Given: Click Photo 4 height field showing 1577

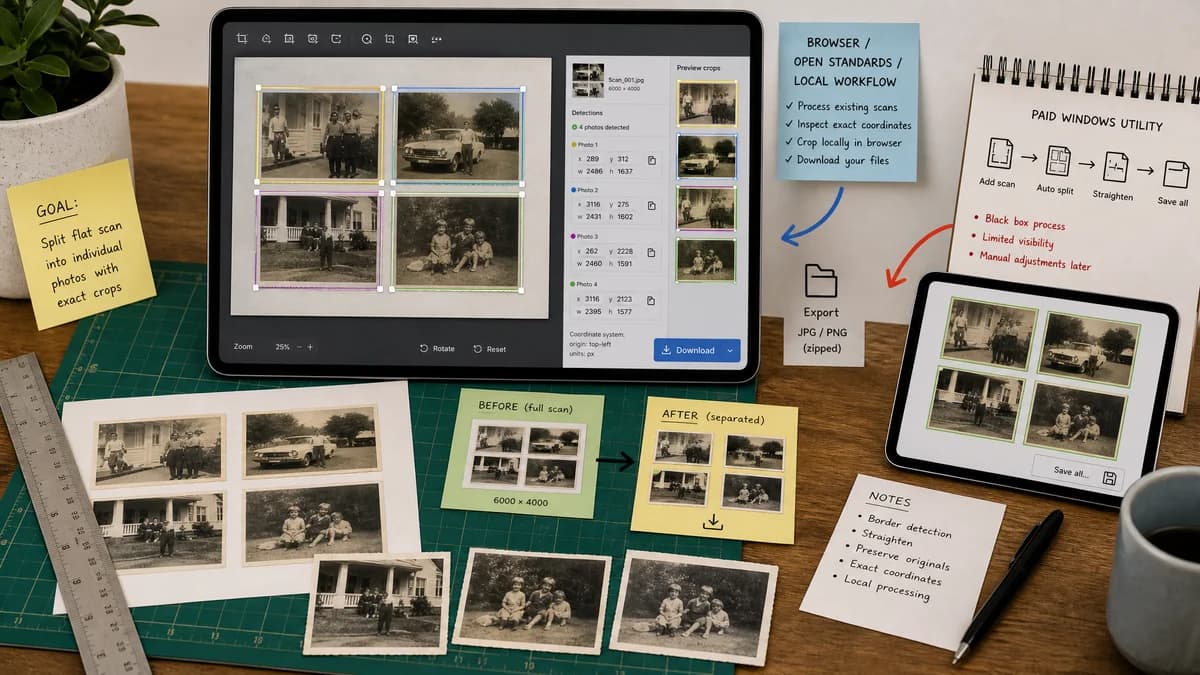Looking at the screenshot, I should pos(622,311).
